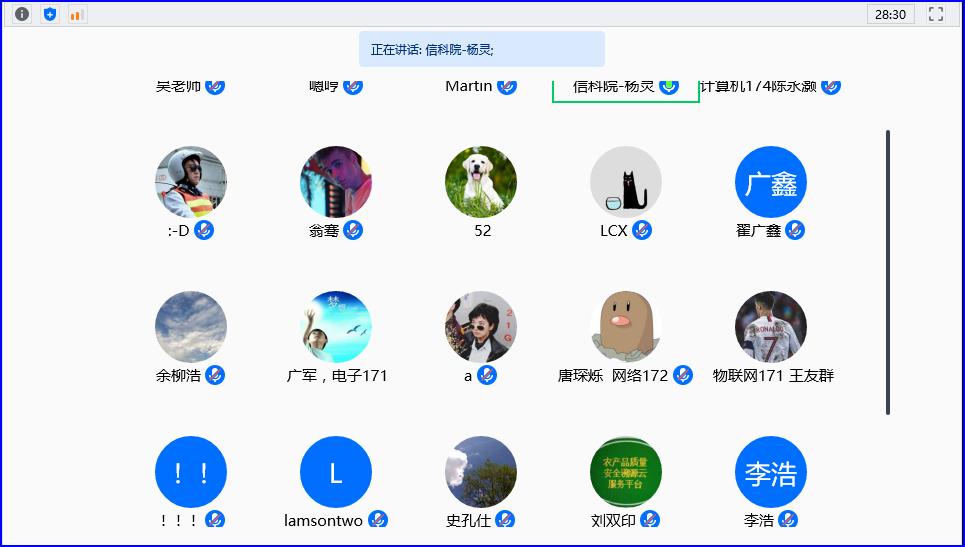
Task: Click mic icon of participant a
Action: pos(486,376)
